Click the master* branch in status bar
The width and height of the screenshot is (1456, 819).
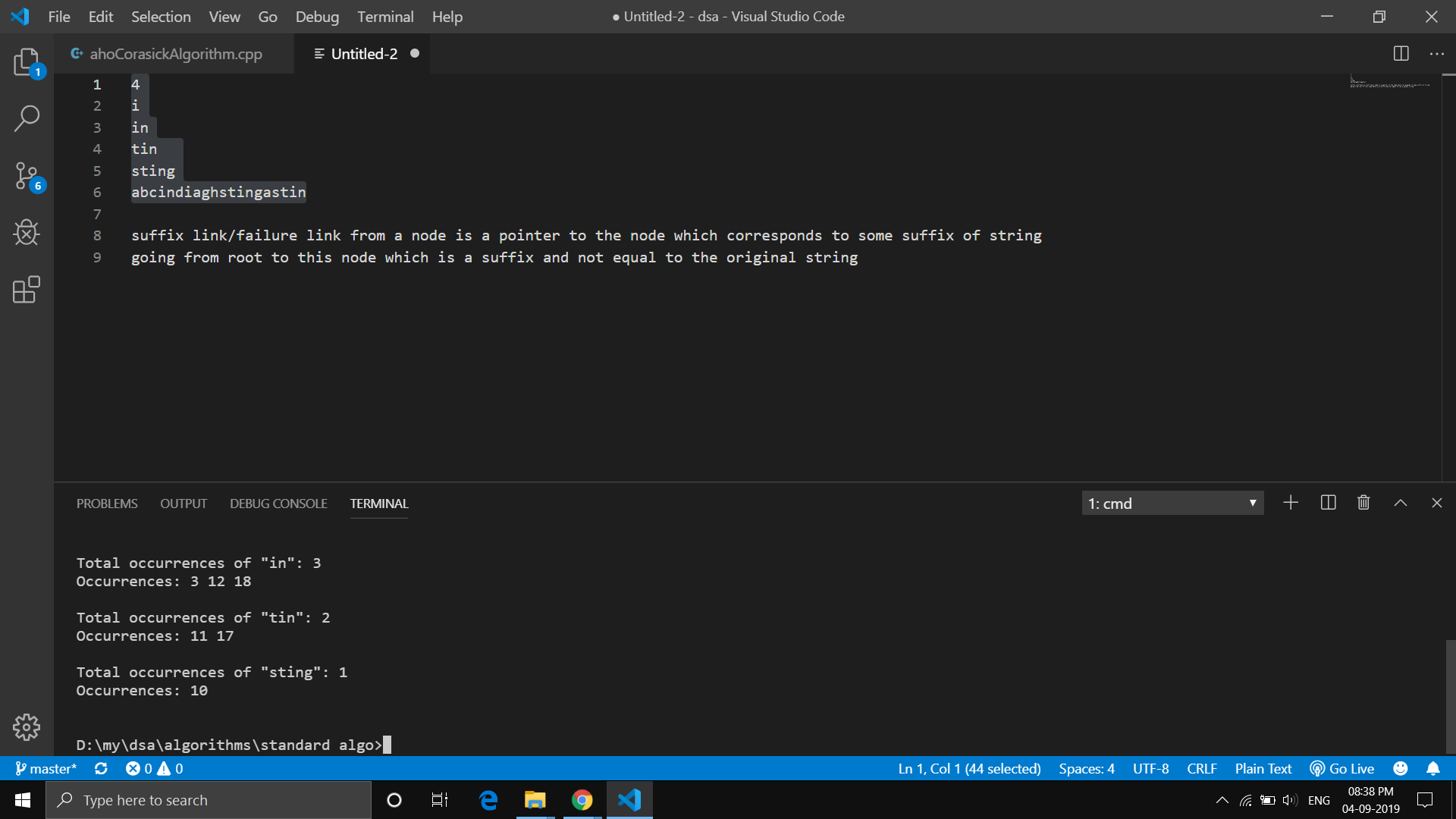click(x=46, y=768)
